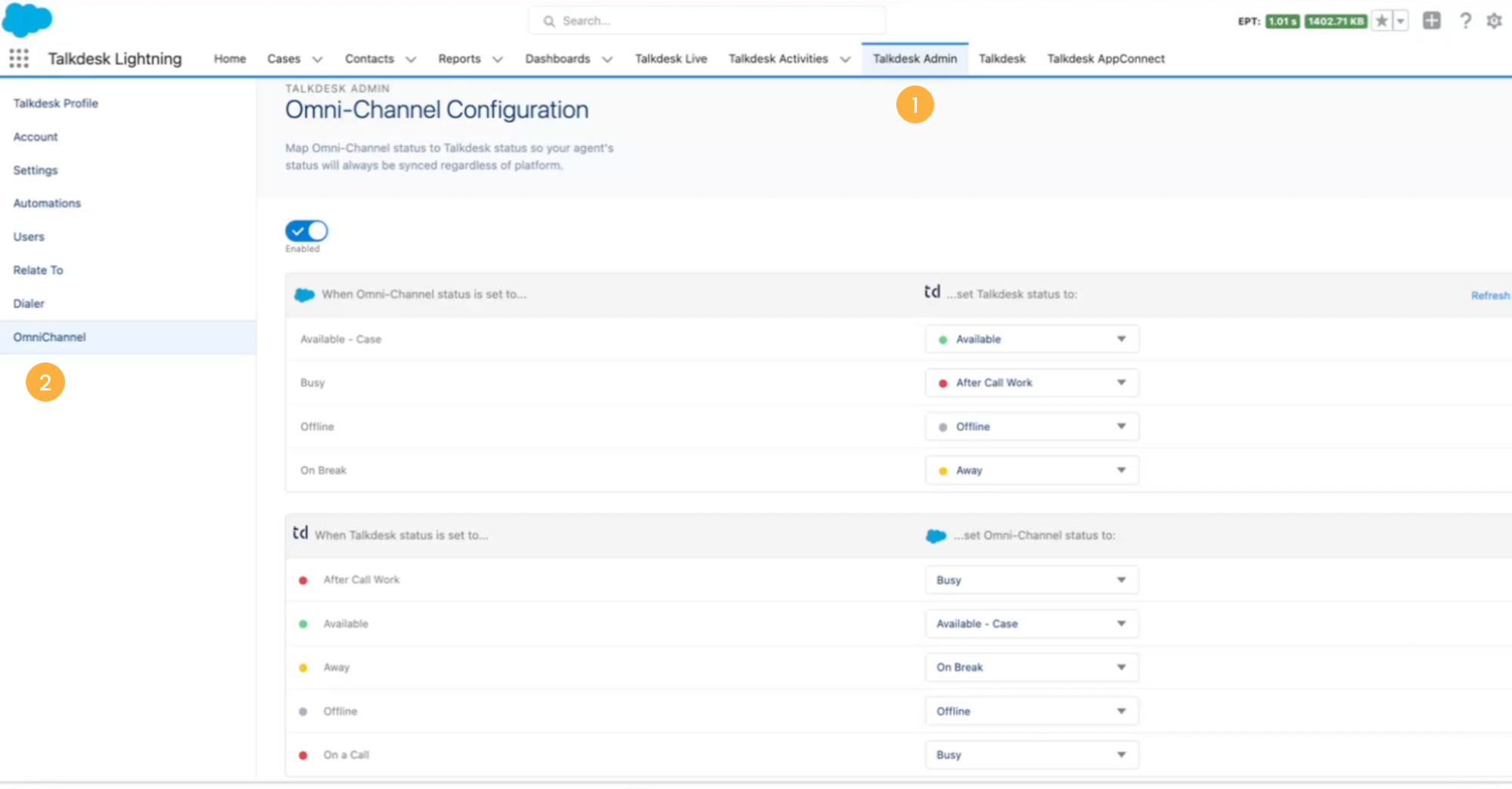Click the EPT 1.01 s badge
The width and height of the screenshot is (1512, 789).
pyautogui.click(x=1282, y=21)
